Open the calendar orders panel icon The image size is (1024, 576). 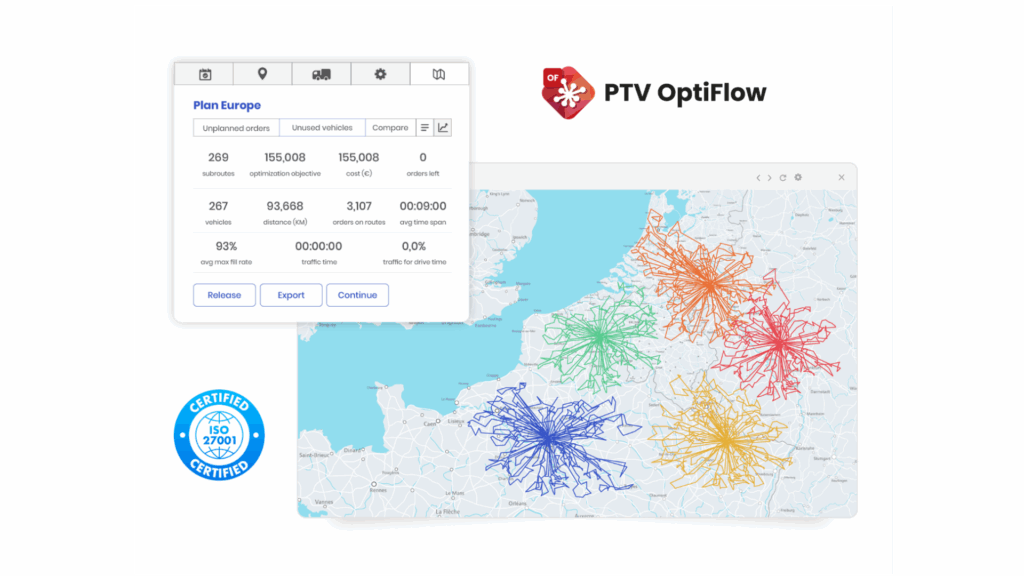[204, 73]
